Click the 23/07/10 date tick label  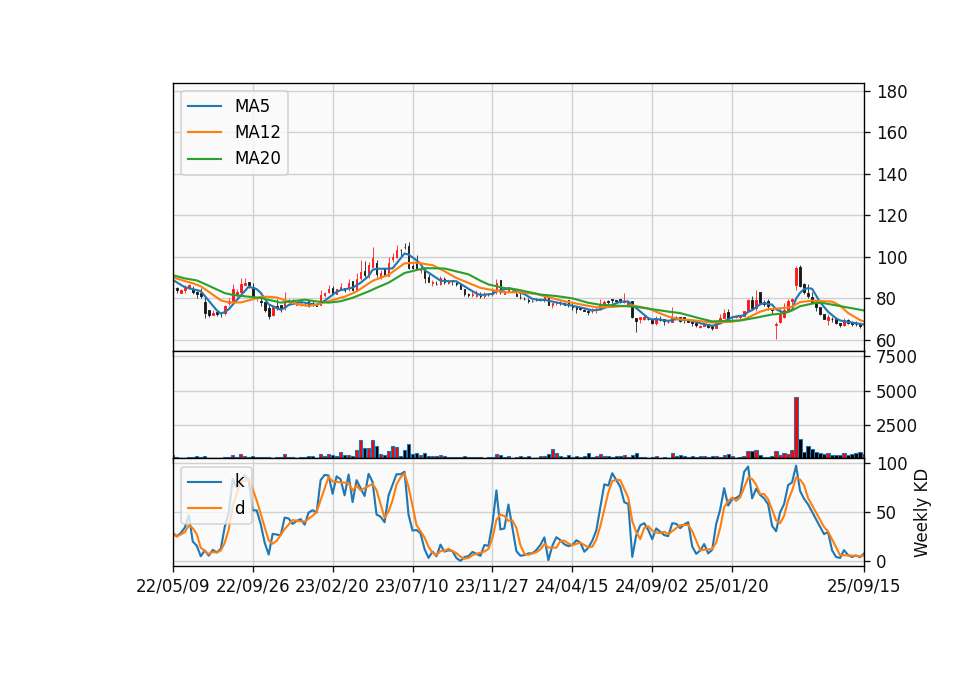[x=412, y=586]
